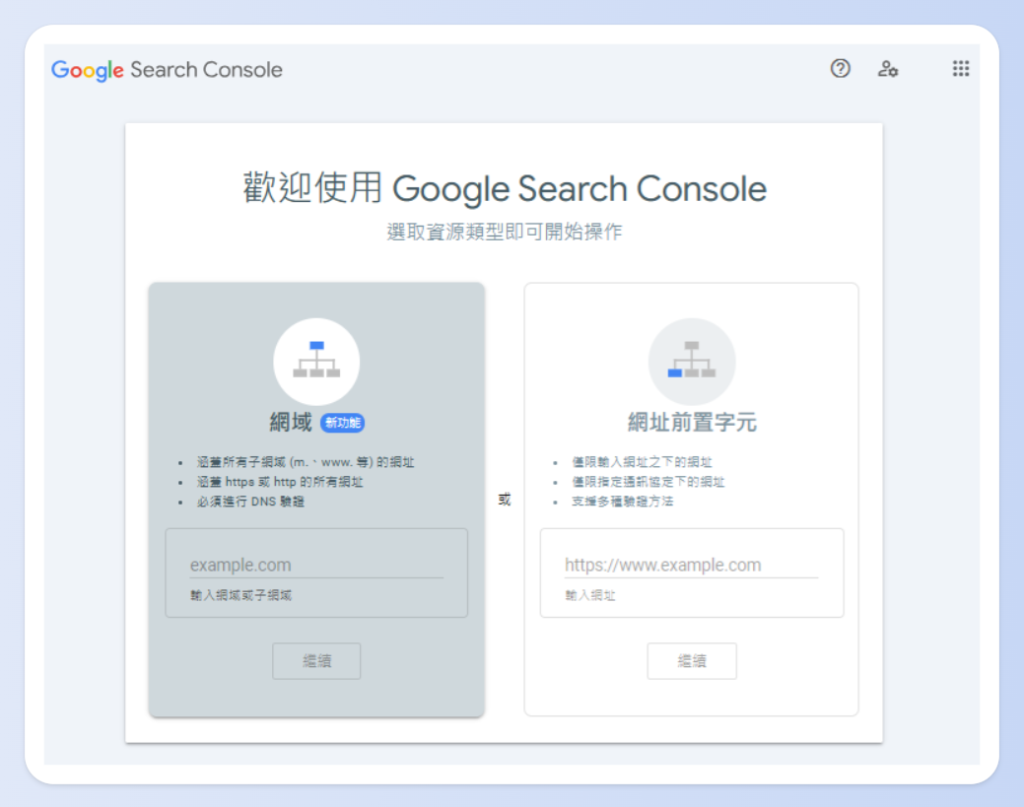Click the user permissions icon in the header
The height and width of the screenshot is (807, 1024).
[x=889, y=68]
